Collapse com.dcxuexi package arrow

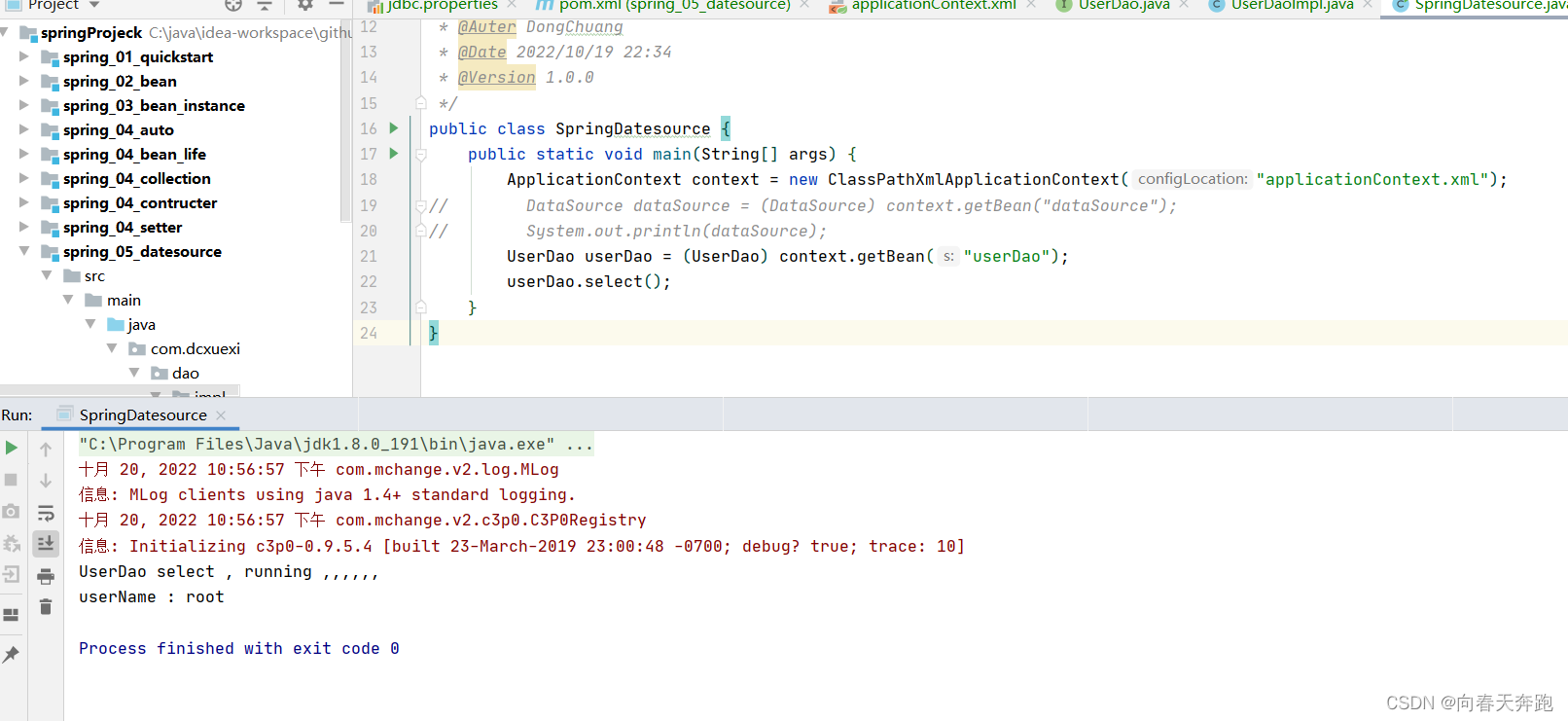112,348
